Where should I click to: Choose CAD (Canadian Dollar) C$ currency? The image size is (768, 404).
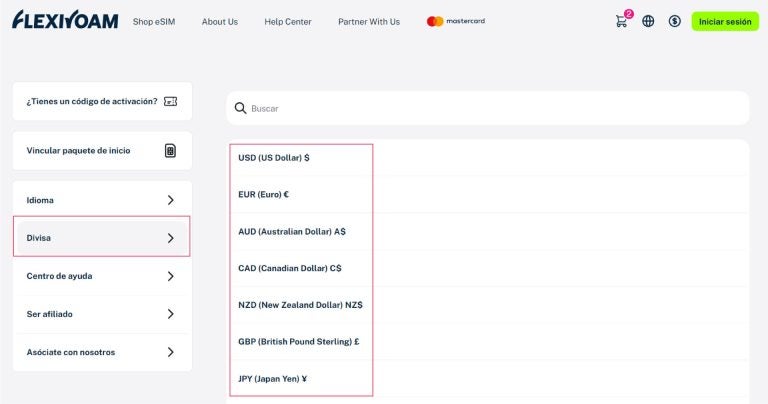[488, 268]
